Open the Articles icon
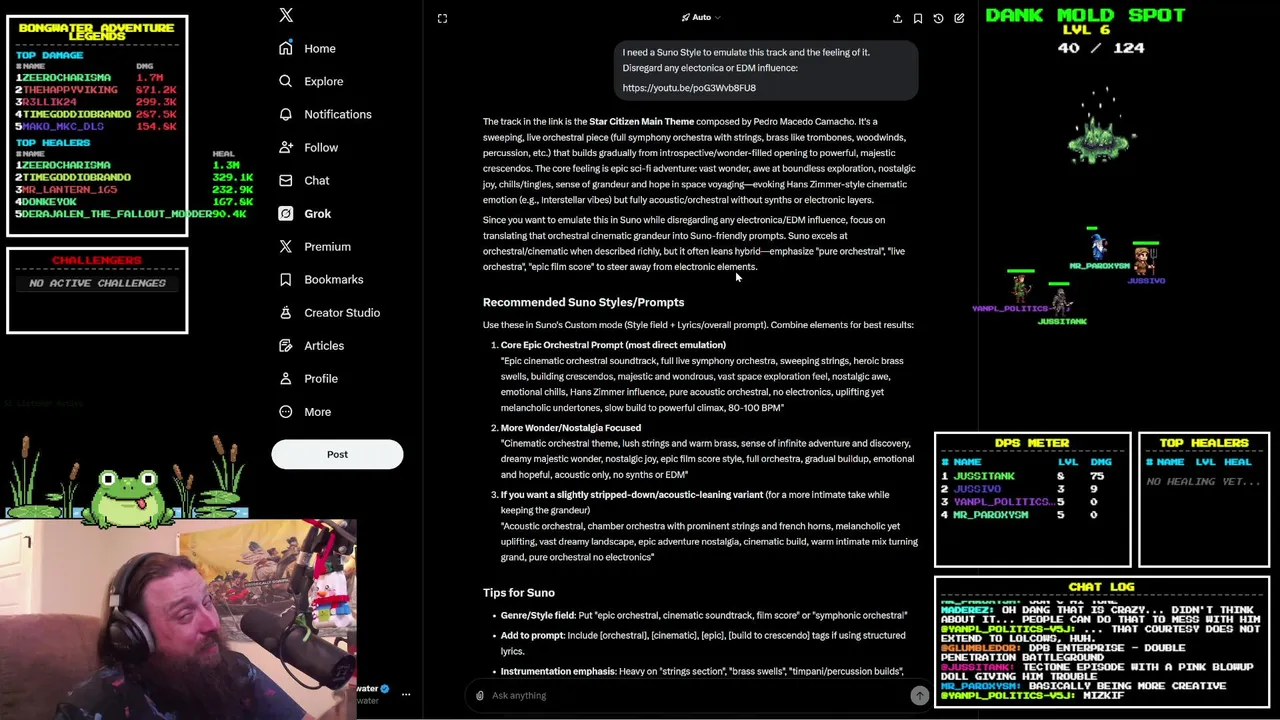The image size is (1280, 720). [x=286, y=345]
